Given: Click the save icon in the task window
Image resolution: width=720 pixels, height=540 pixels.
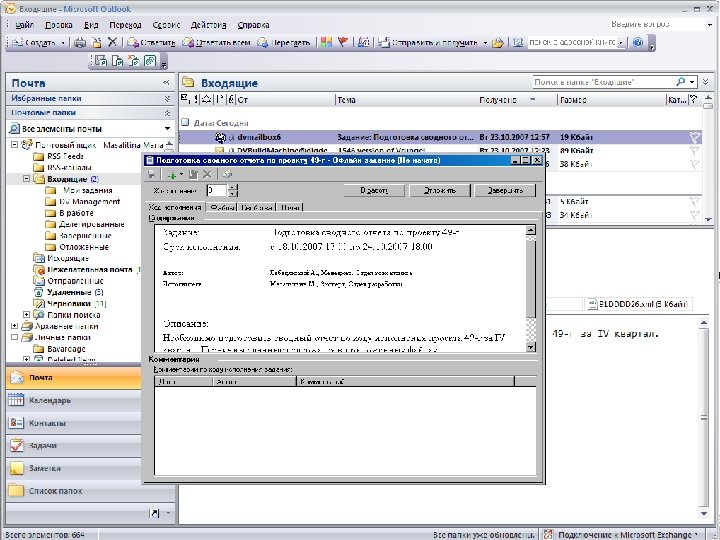Looking at the screenshot, I should pos(151,174).
